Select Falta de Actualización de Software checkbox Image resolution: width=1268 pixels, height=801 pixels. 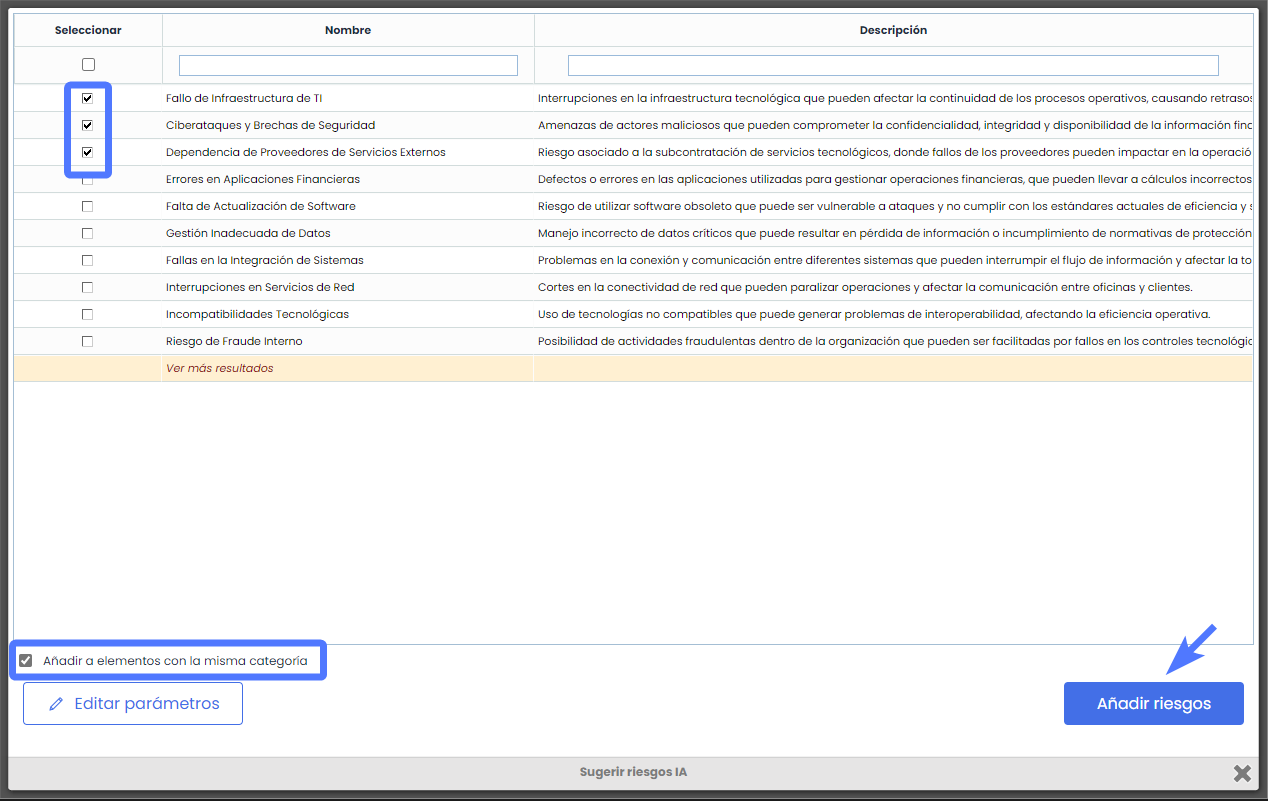(88, 206)
